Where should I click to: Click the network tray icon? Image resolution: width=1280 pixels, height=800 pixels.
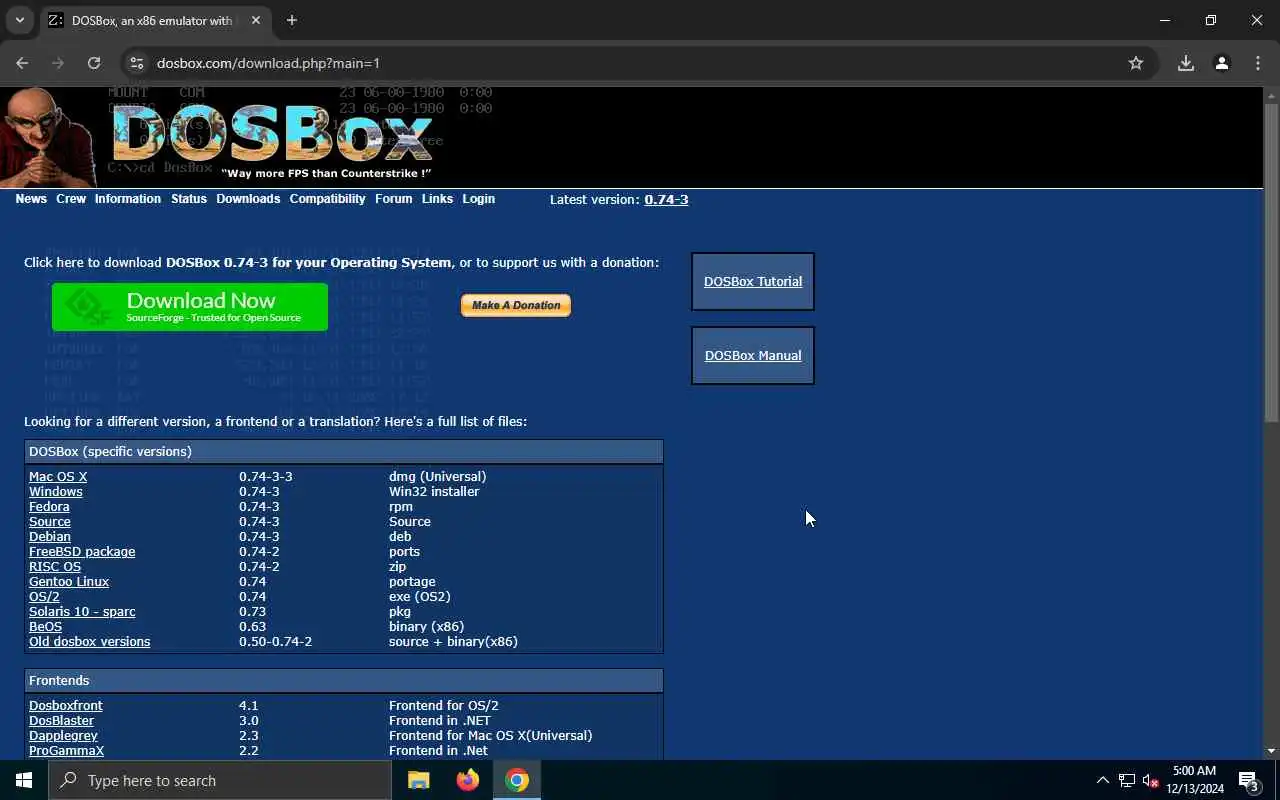tap(1127, 780)
